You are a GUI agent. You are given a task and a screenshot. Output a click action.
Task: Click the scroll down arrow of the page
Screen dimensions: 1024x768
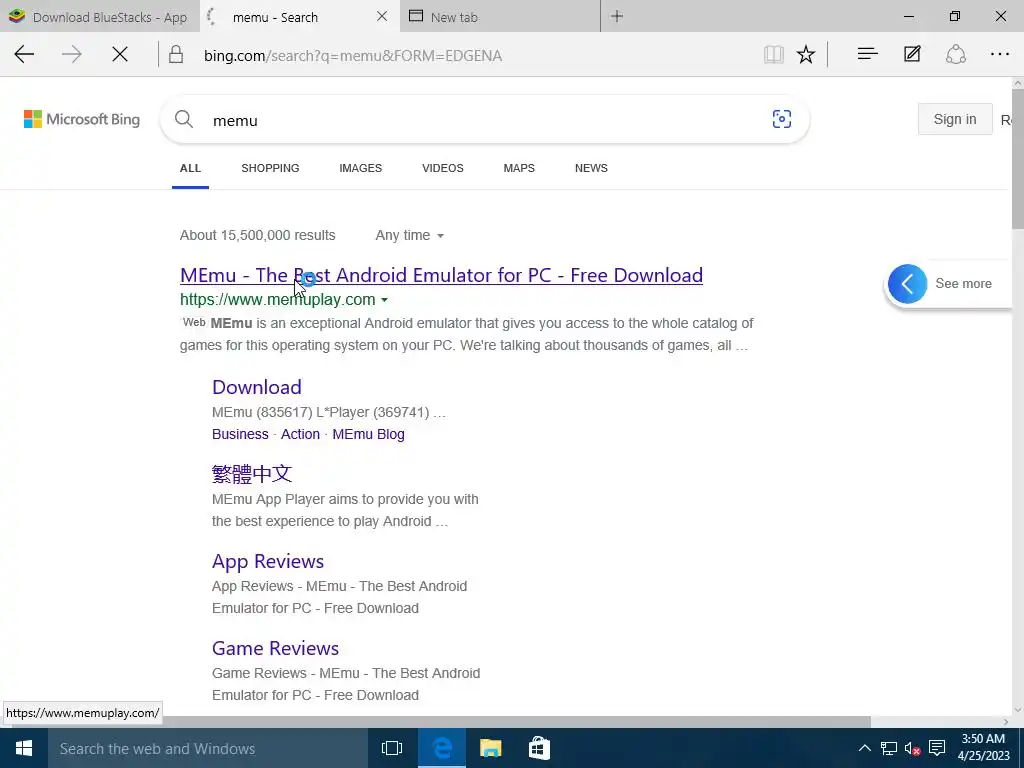click(x=1017, y=711)
